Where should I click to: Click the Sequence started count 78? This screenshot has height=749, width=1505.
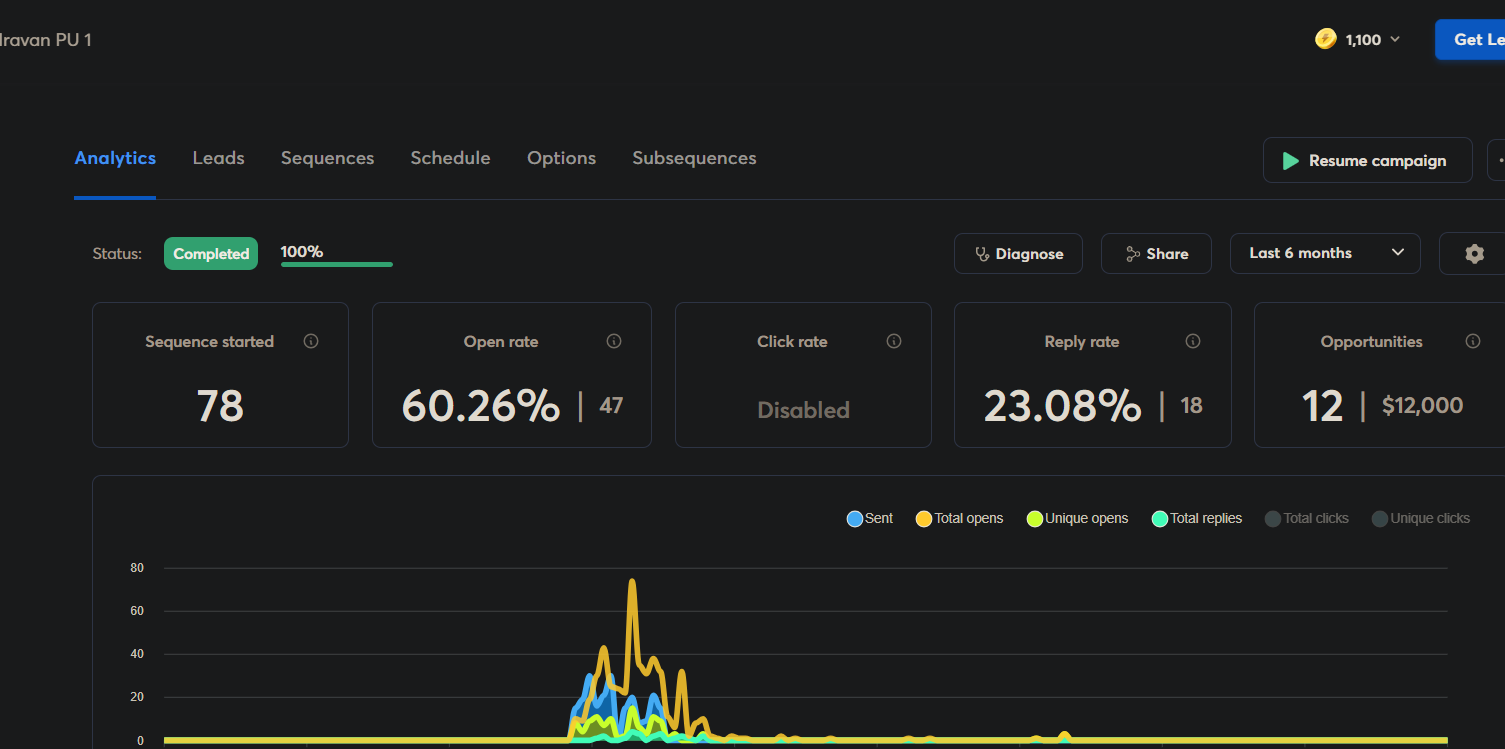(220, 406)
